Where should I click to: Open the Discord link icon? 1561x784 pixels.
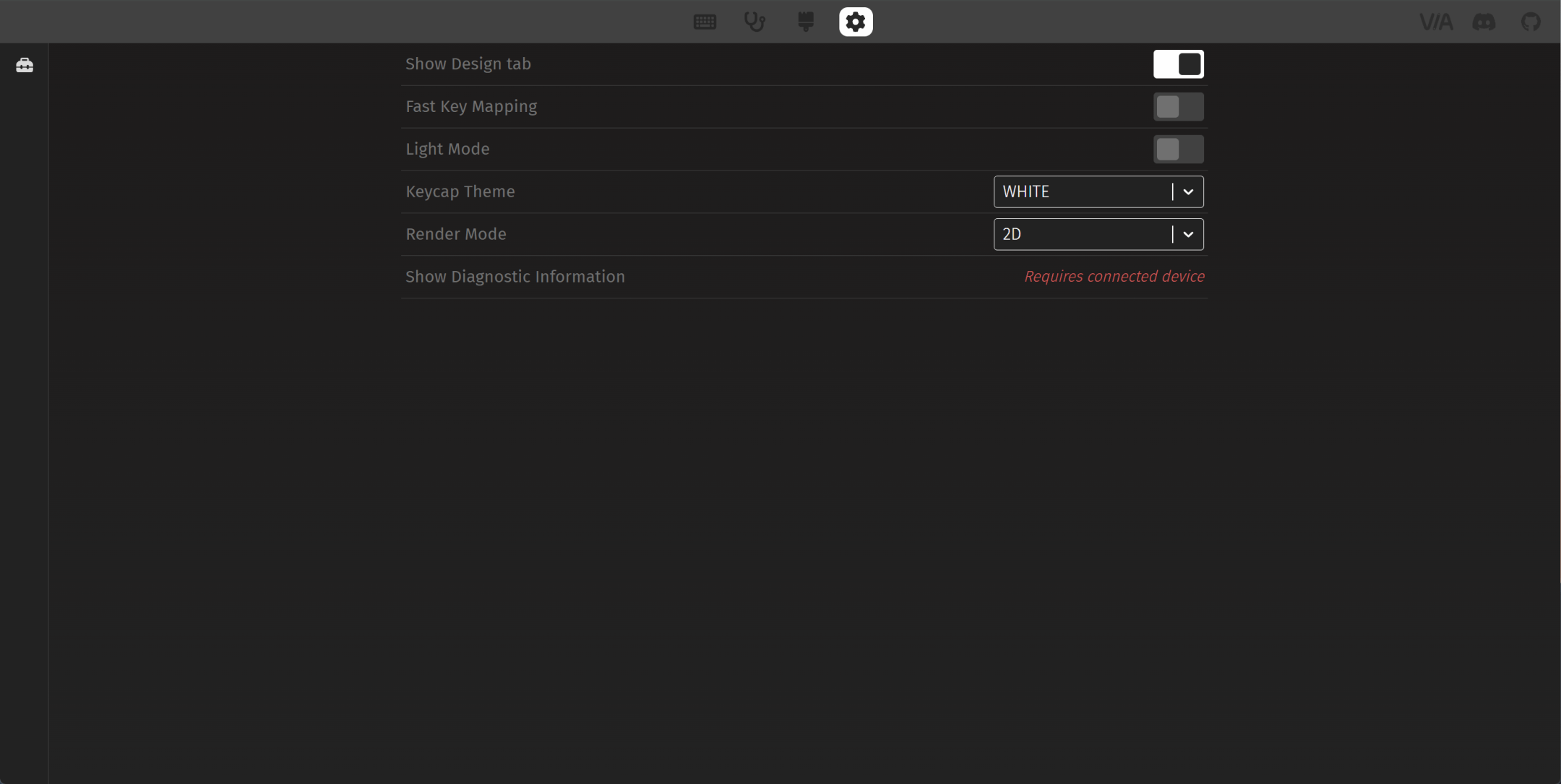tap(1484, 22)
